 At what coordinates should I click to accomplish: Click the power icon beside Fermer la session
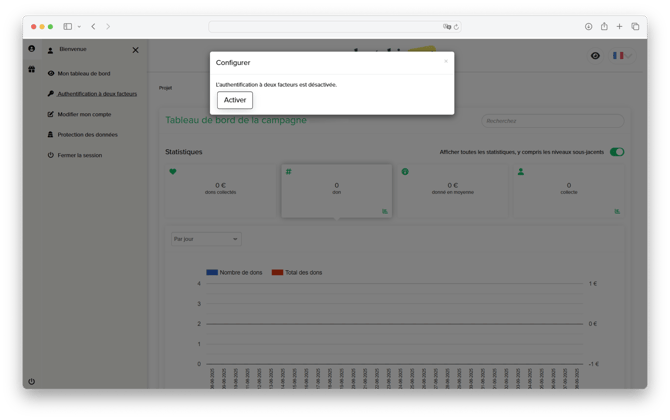pos(51,155)
